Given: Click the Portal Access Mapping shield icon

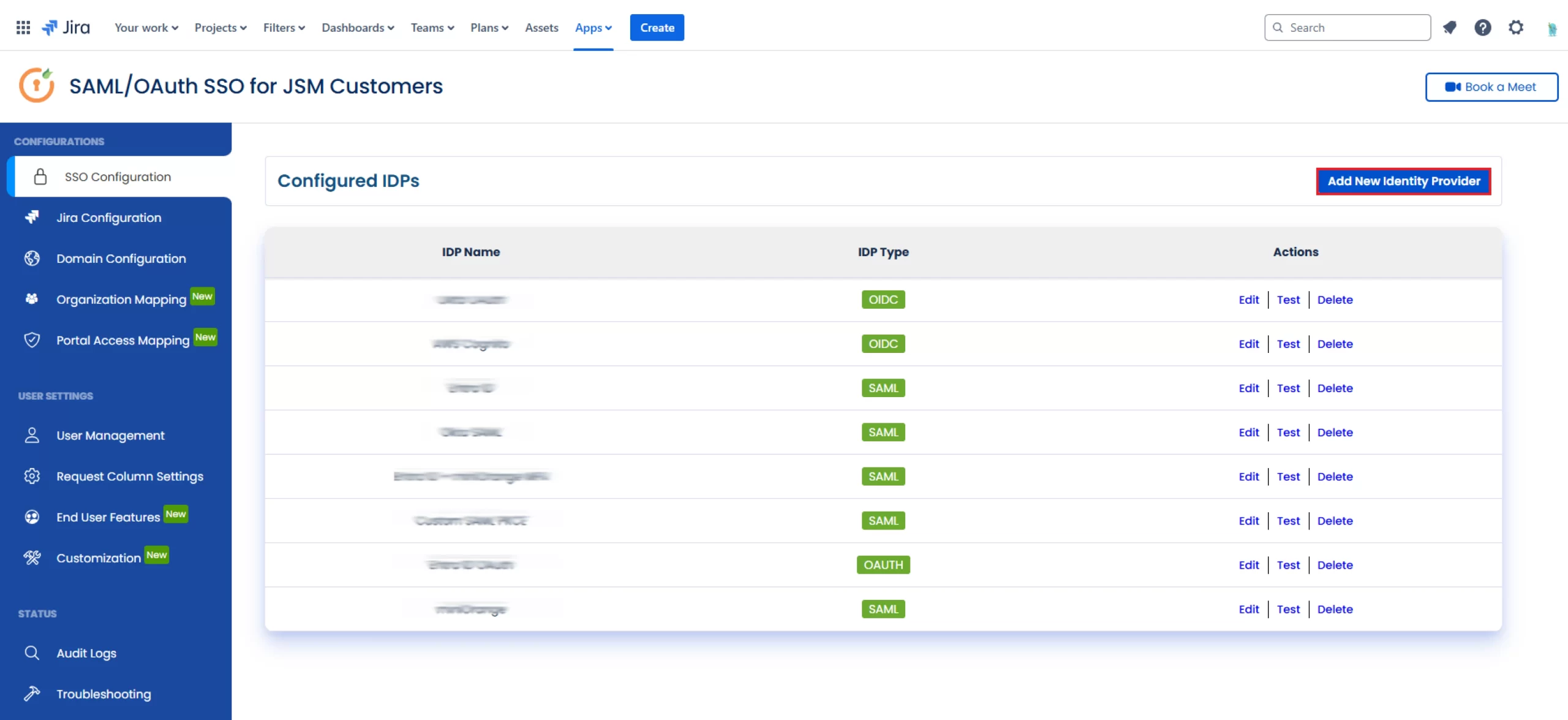Looking at the screenshot, I should click(32, 340).
